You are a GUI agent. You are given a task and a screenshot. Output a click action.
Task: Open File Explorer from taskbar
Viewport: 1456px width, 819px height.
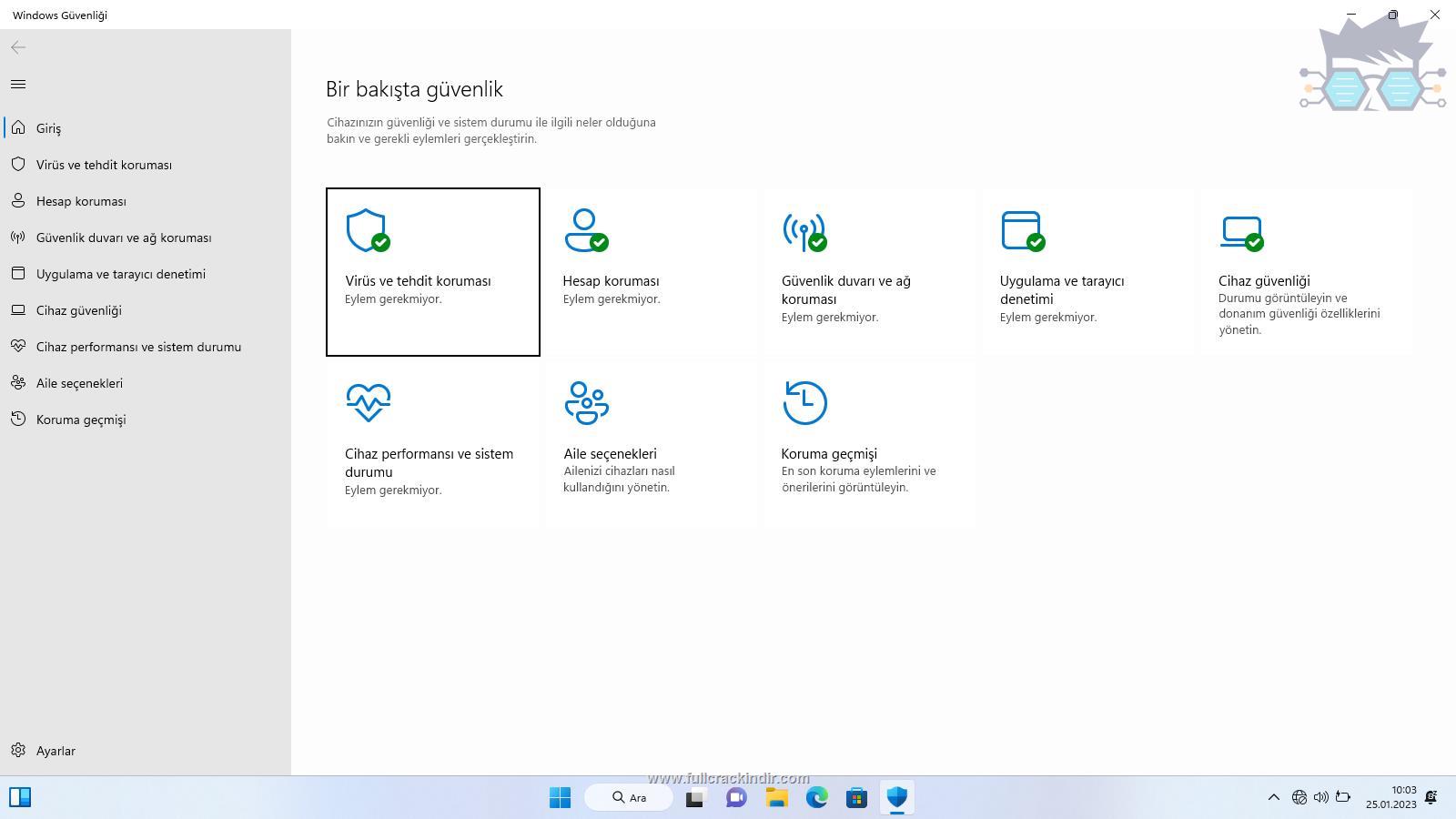(776, 798)
